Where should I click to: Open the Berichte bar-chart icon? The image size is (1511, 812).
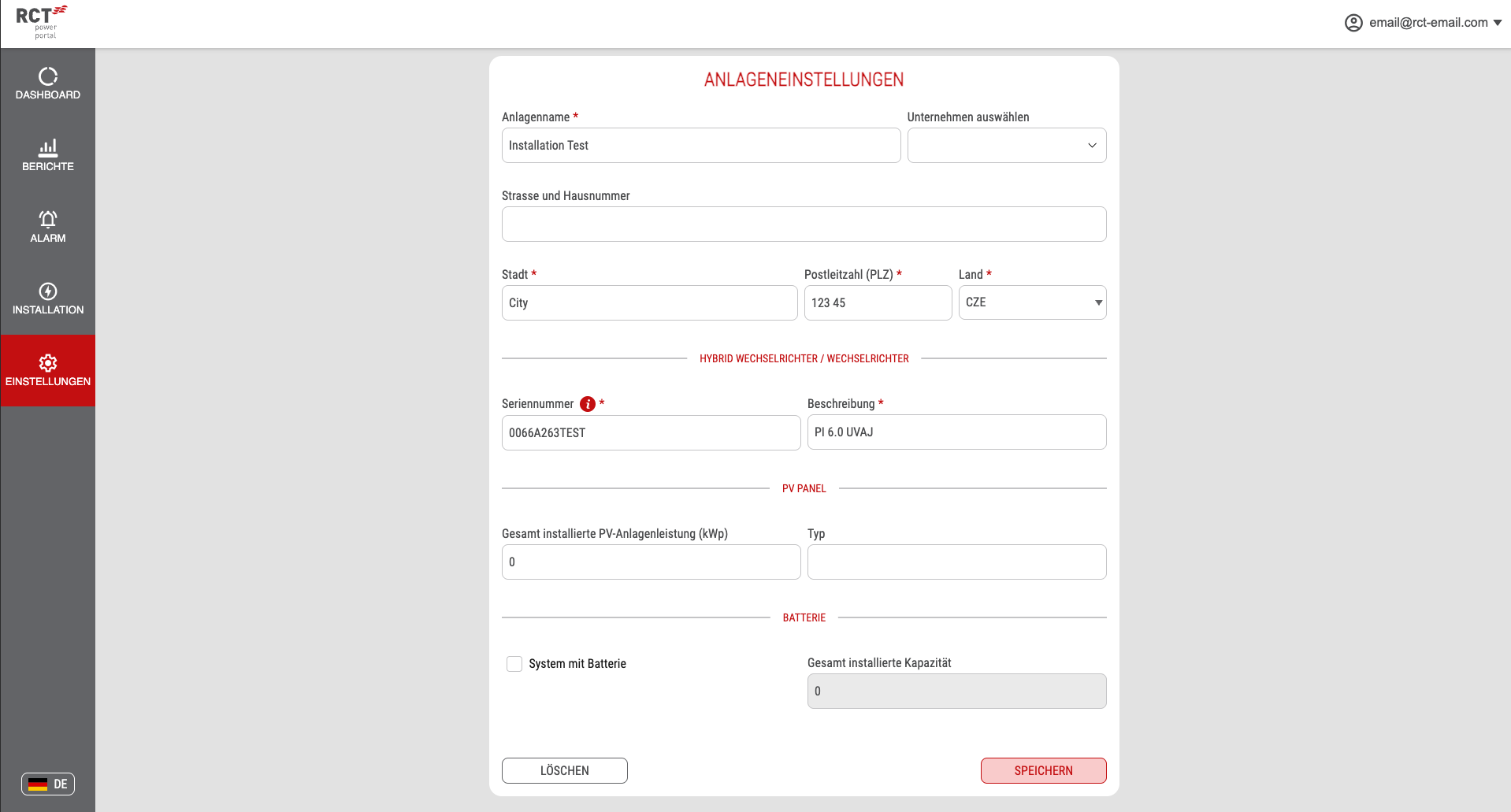click(48, 148)
